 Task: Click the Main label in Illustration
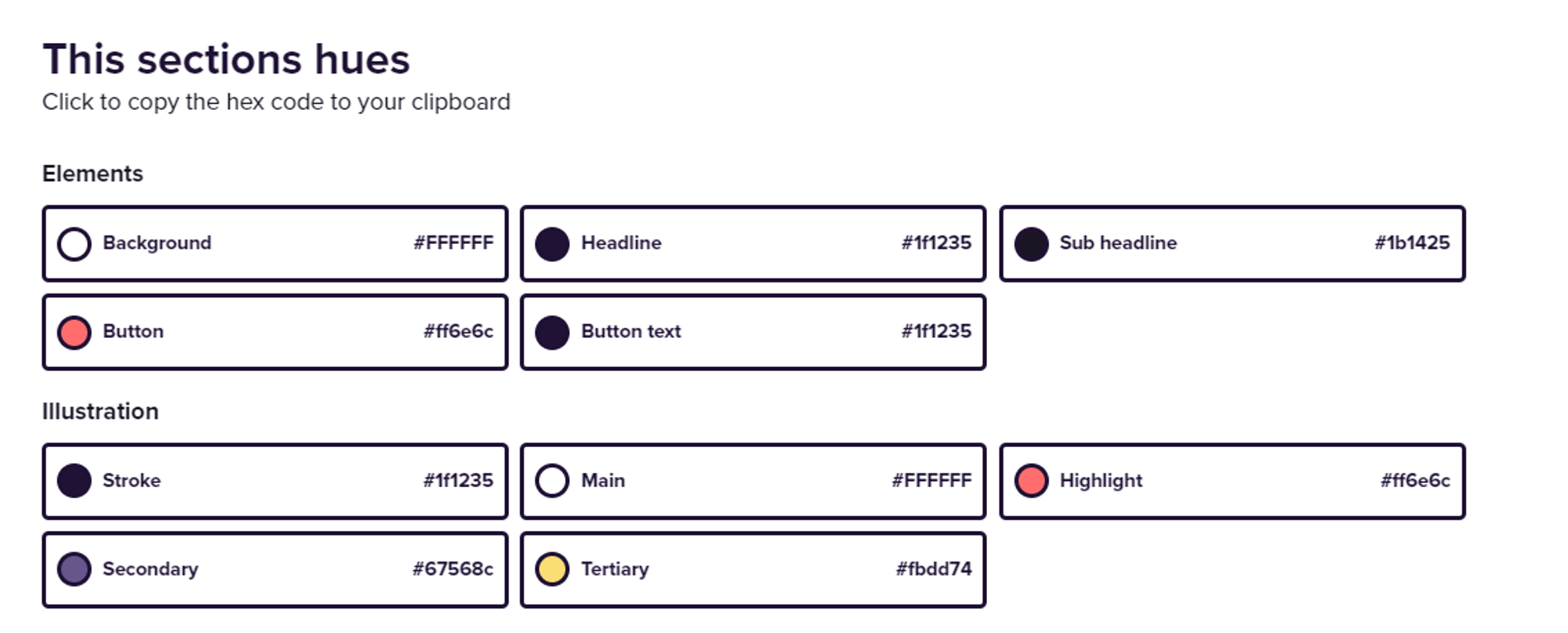(603, 481)
